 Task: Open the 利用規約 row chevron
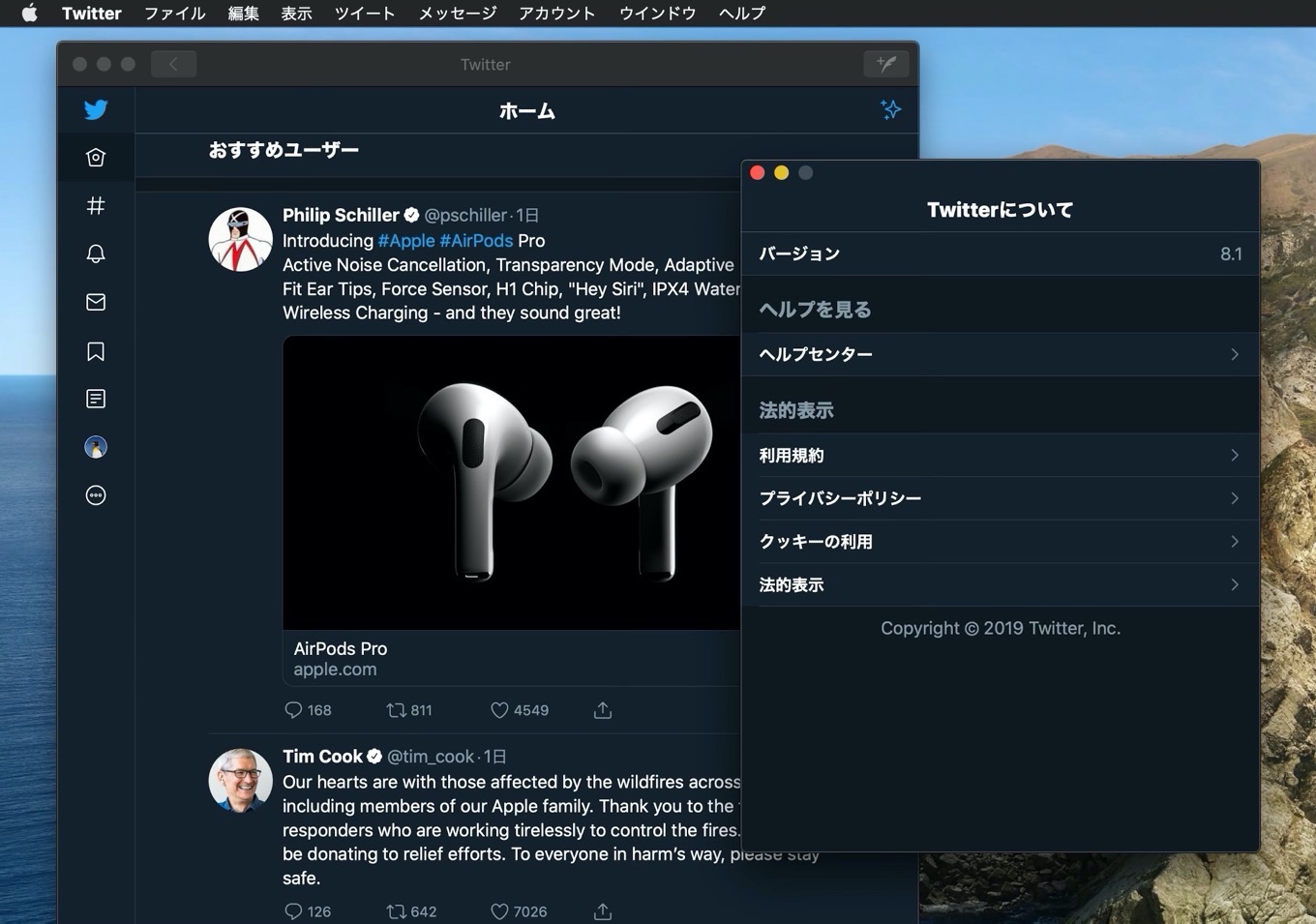1235,455
